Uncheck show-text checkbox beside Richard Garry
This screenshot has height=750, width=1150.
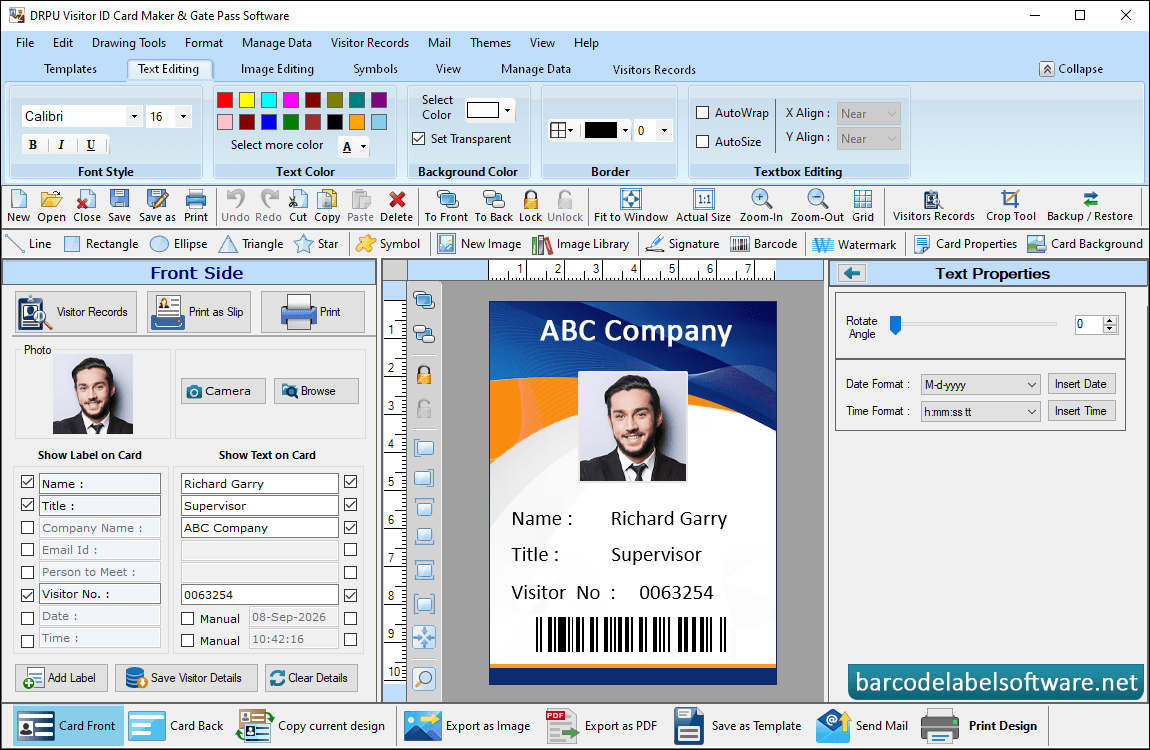(x=351, y=482)
